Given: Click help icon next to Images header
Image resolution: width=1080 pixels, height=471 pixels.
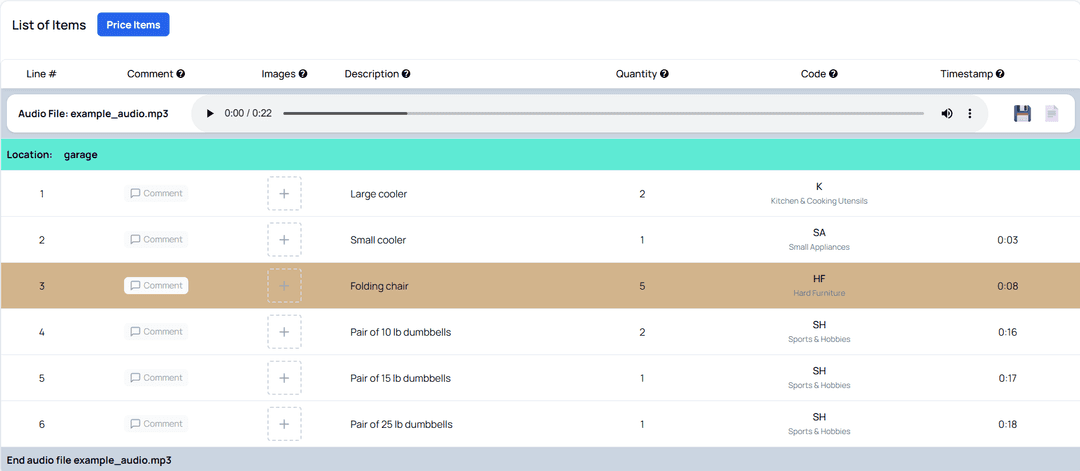Looking at the screenshot, I should coord(303,74).
